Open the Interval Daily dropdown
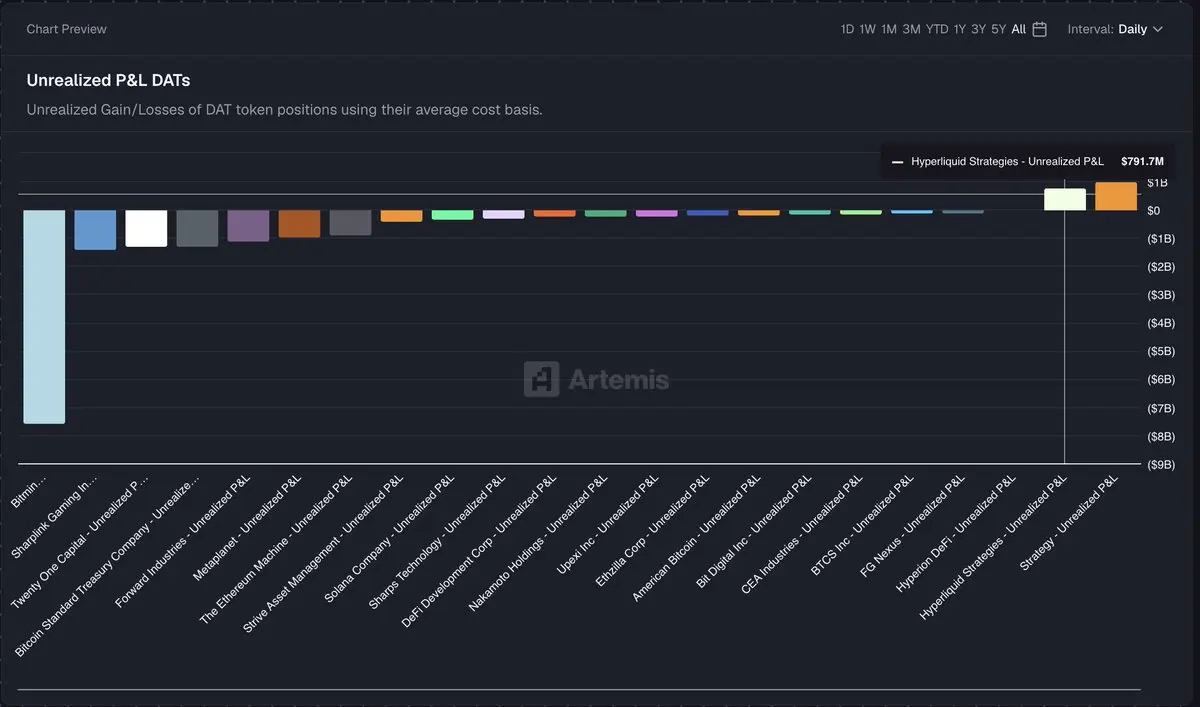 (1115, 29)
